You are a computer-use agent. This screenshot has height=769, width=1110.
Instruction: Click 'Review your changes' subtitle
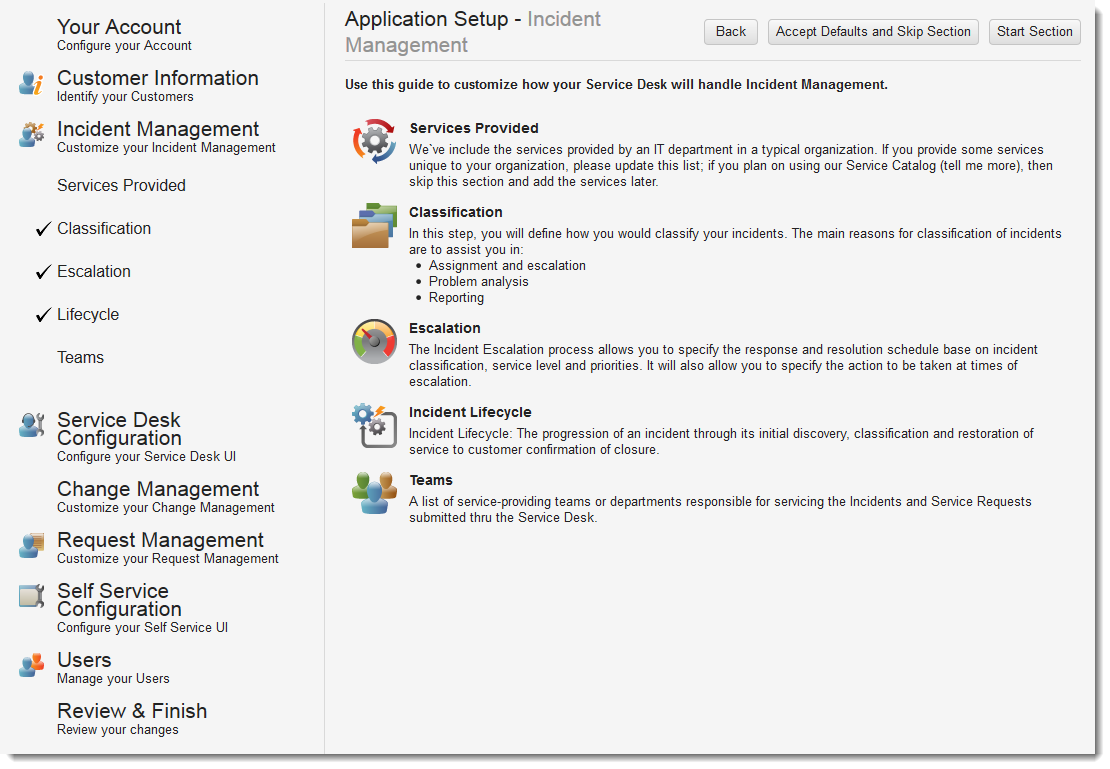118,730
